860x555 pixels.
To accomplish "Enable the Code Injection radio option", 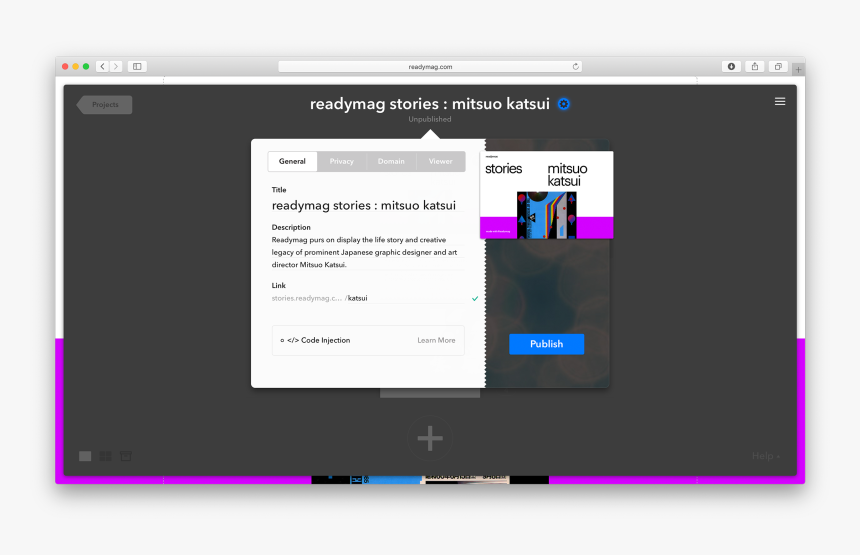I will coord(282,340).
